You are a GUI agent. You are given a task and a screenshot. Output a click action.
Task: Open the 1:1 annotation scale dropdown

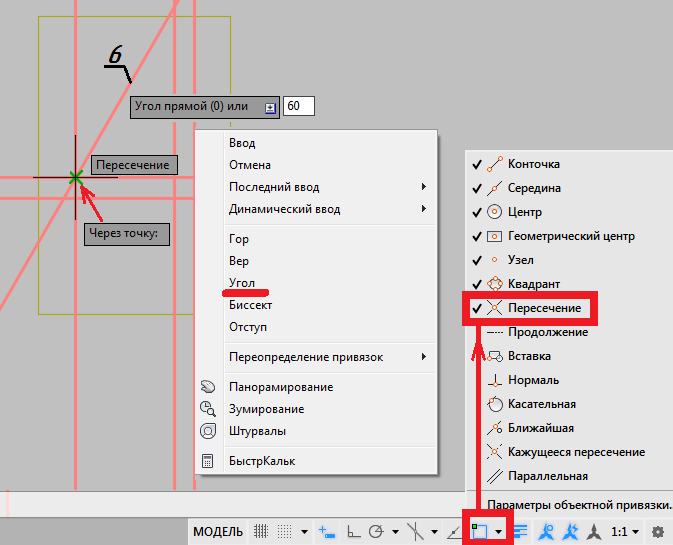[624, 531]
